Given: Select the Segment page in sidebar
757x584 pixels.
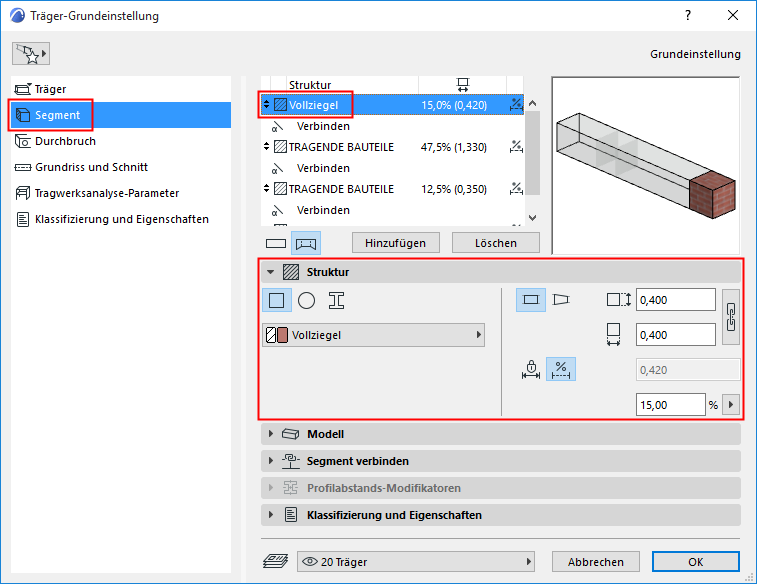Looking at the screenshot, I should (121, 115).
